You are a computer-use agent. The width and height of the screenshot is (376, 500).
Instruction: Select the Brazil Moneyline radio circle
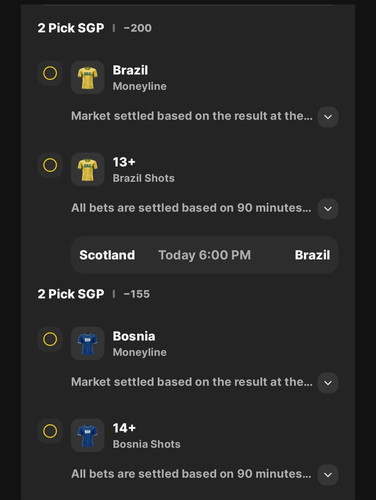[x=50, y=73]
